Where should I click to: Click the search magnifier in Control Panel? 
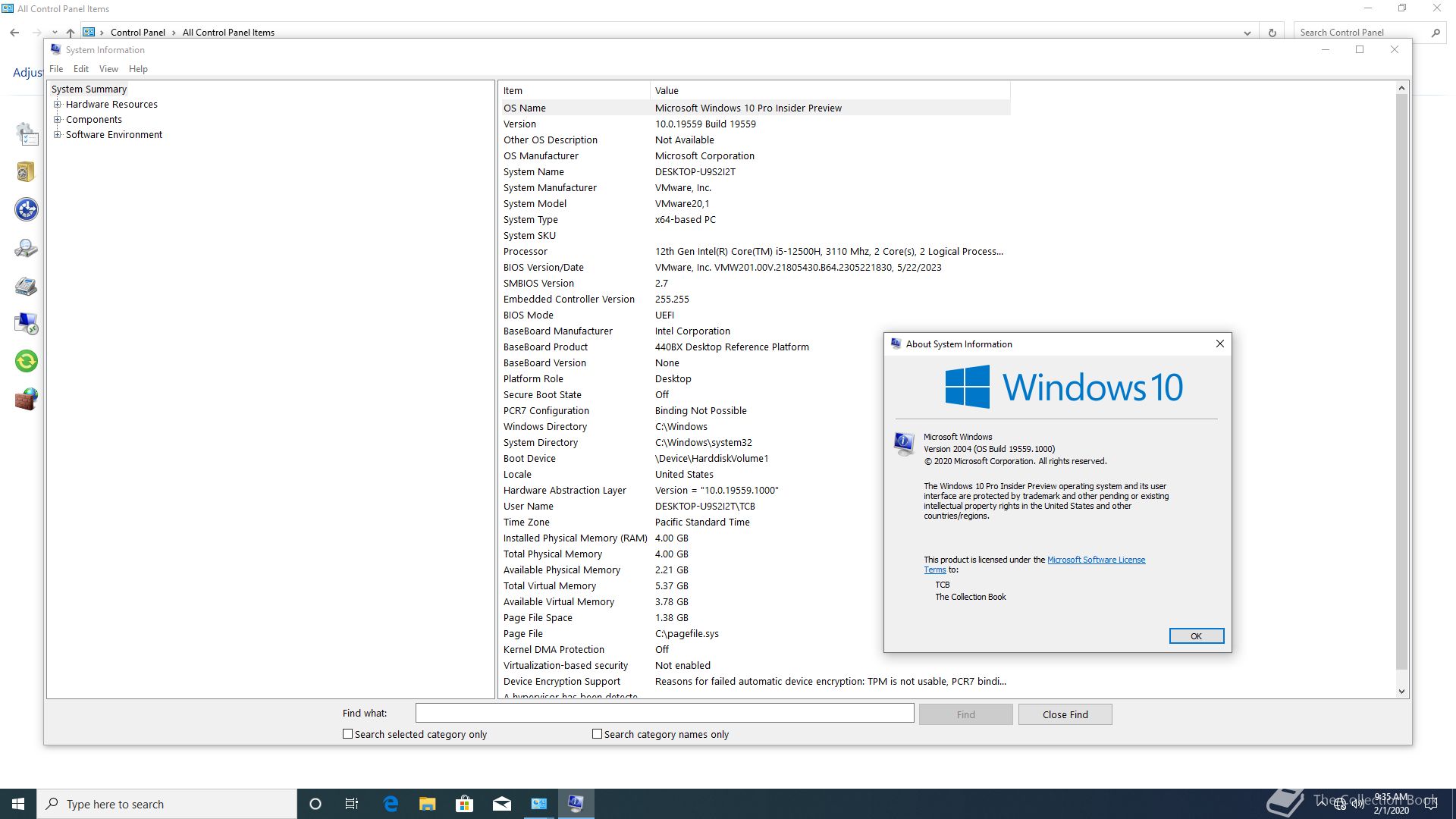(x=1436, y=33)
